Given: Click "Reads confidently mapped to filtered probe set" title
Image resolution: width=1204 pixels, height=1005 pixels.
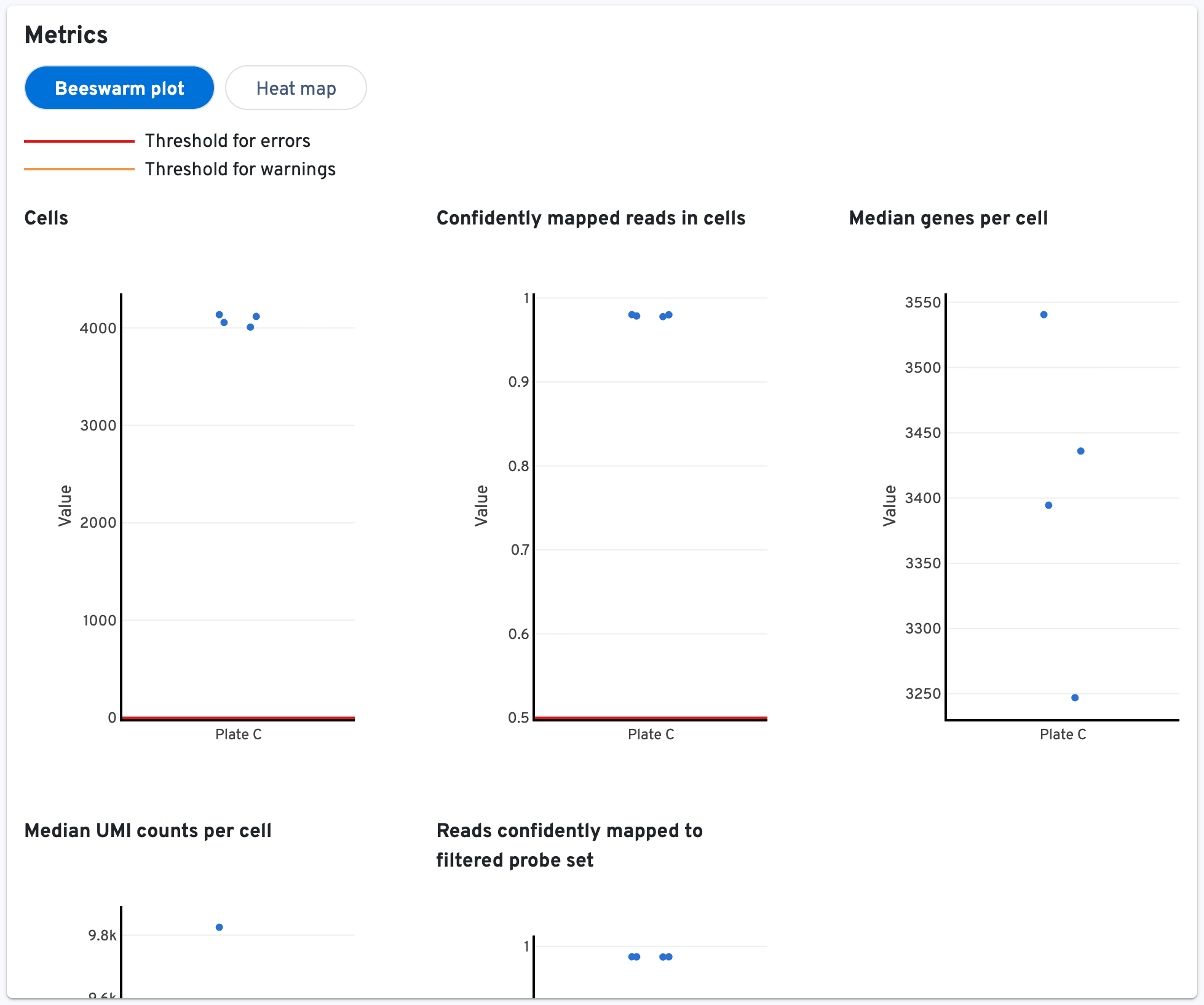Looking at the screenshot, I should pos(569,845).
